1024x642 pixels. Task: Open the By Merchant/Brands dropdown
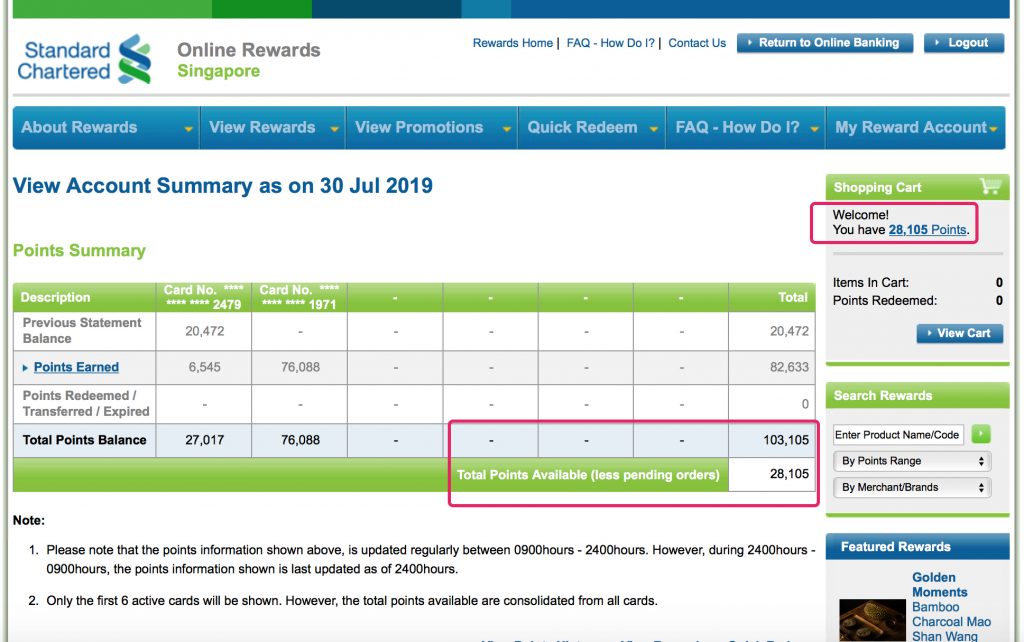pos(911,488)
